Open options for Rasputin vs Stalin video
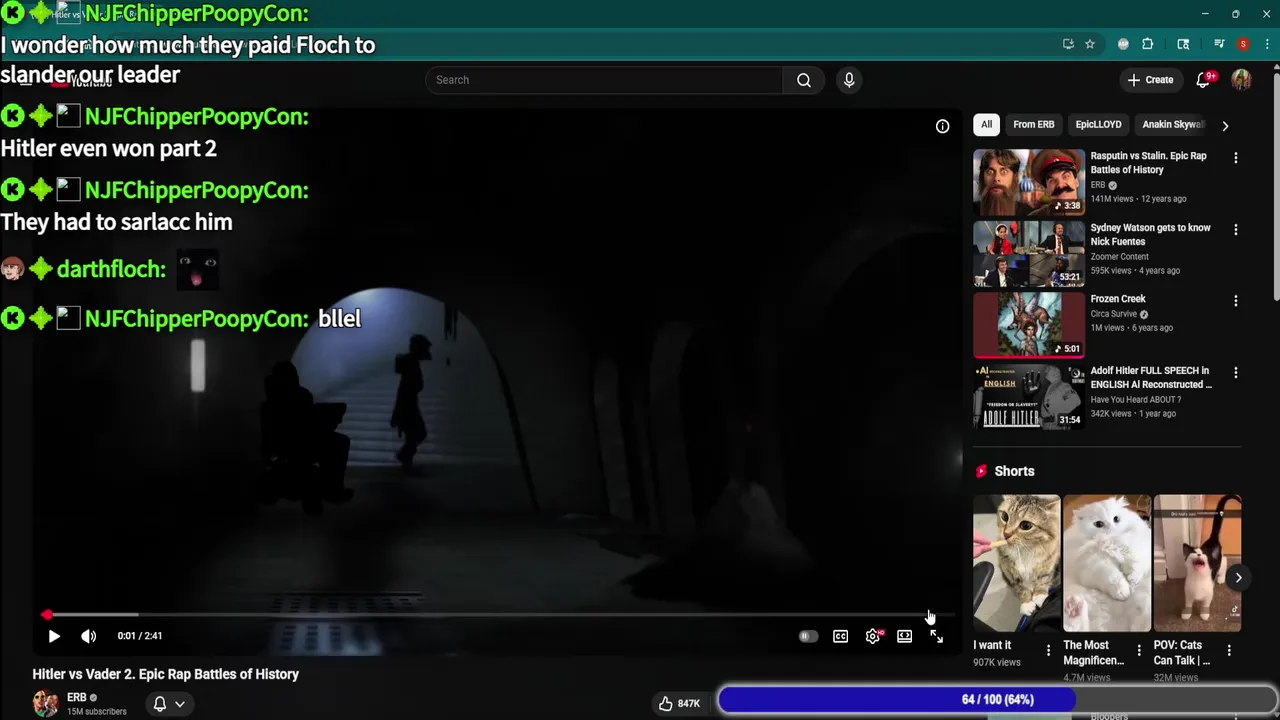Image resolution: width=1280 pixels, height=720 pixels. [1236, 158]
